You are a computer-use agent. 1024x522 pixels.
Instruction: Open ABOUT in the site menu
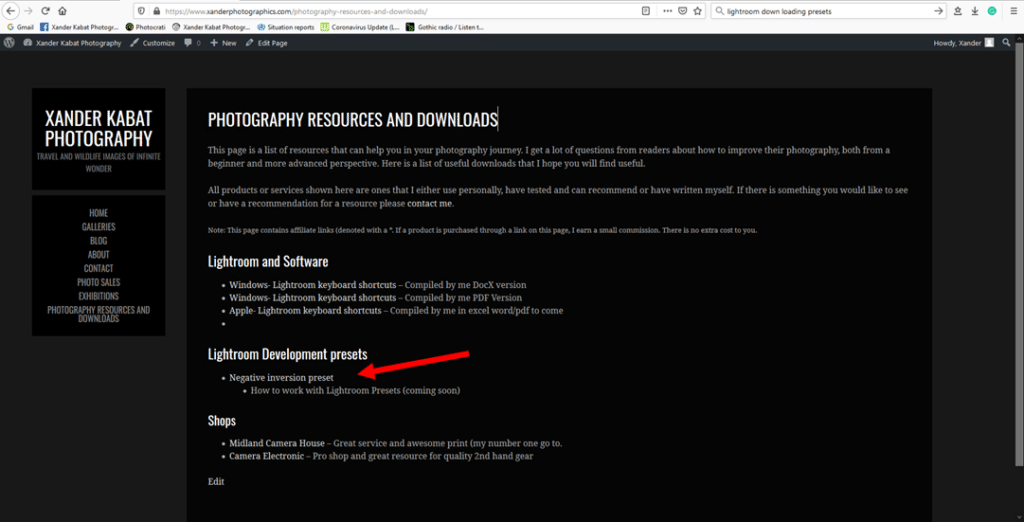[x=99, y=254]
